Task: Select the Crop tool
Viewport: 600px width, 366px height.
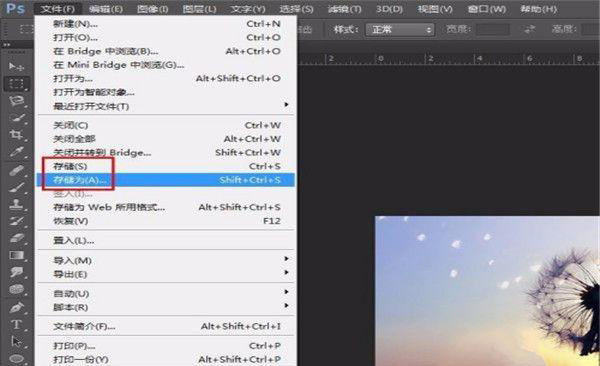Action: pyautogui.click(x=16, y=135)
